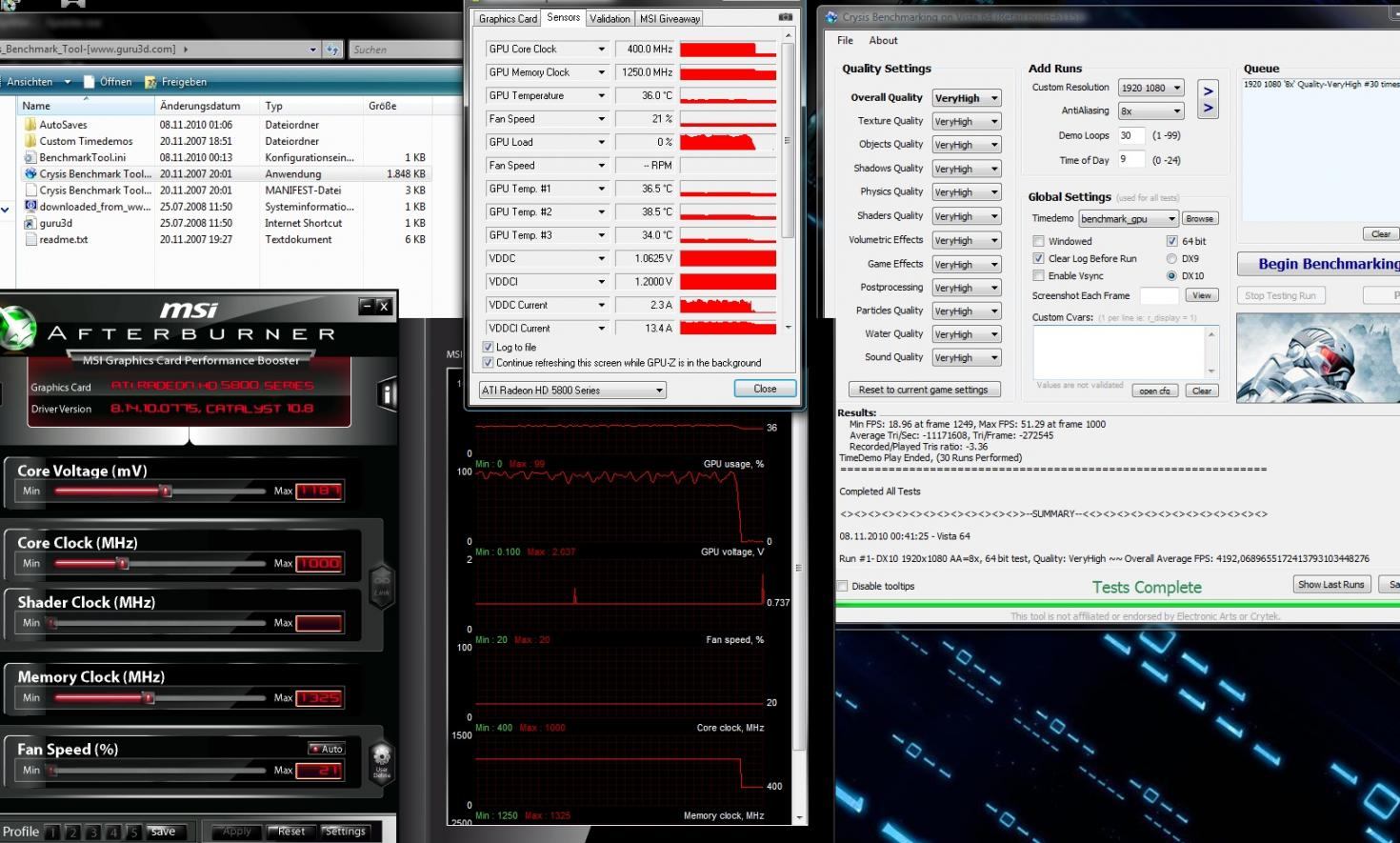This screenshot has width=1400, height=843.
Task: Enable the Windowed checkbox
Action: click(1039, 241)
